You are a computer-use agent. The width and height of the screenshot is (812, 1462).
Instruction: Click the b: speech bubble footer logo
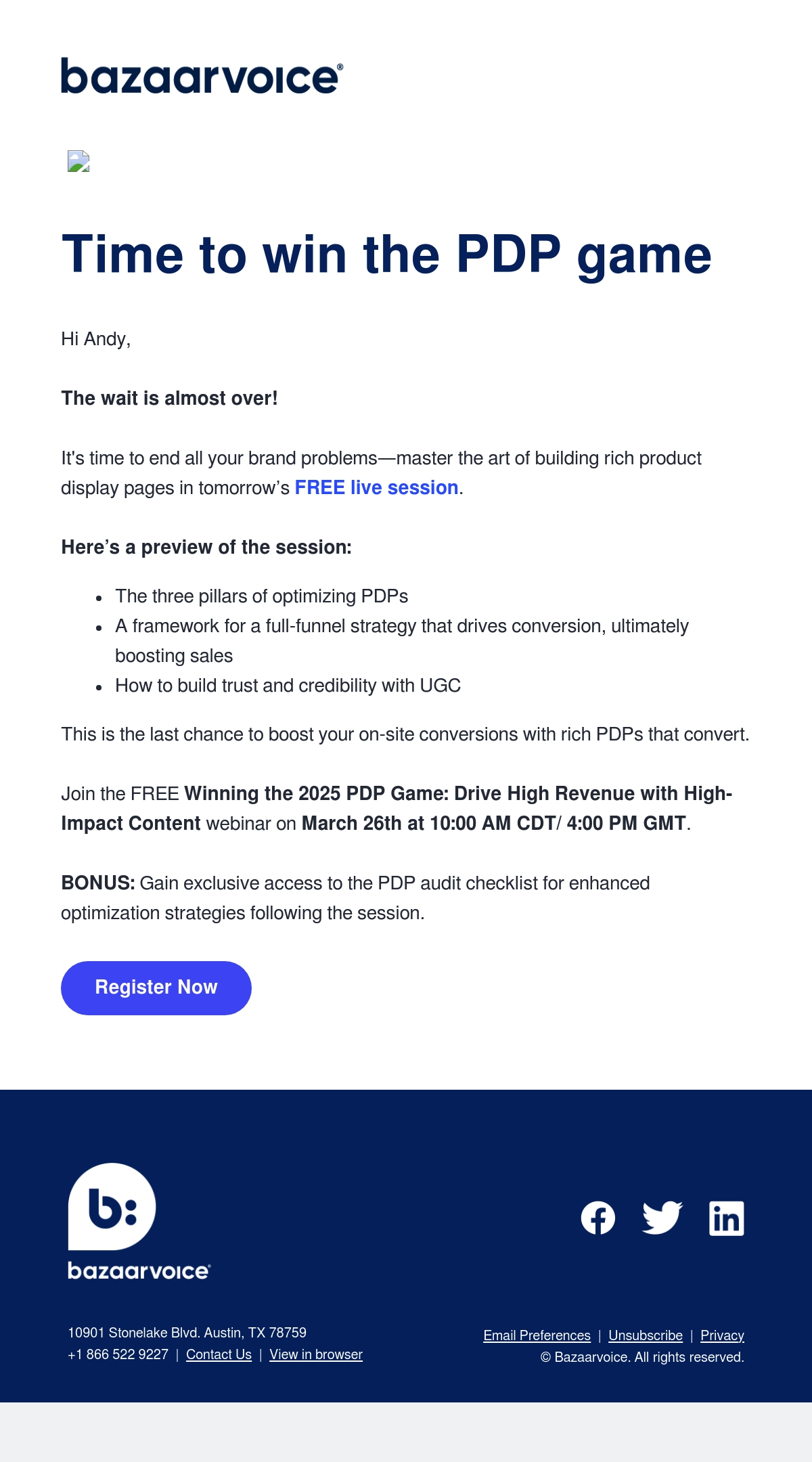(x=112, y=1206)
